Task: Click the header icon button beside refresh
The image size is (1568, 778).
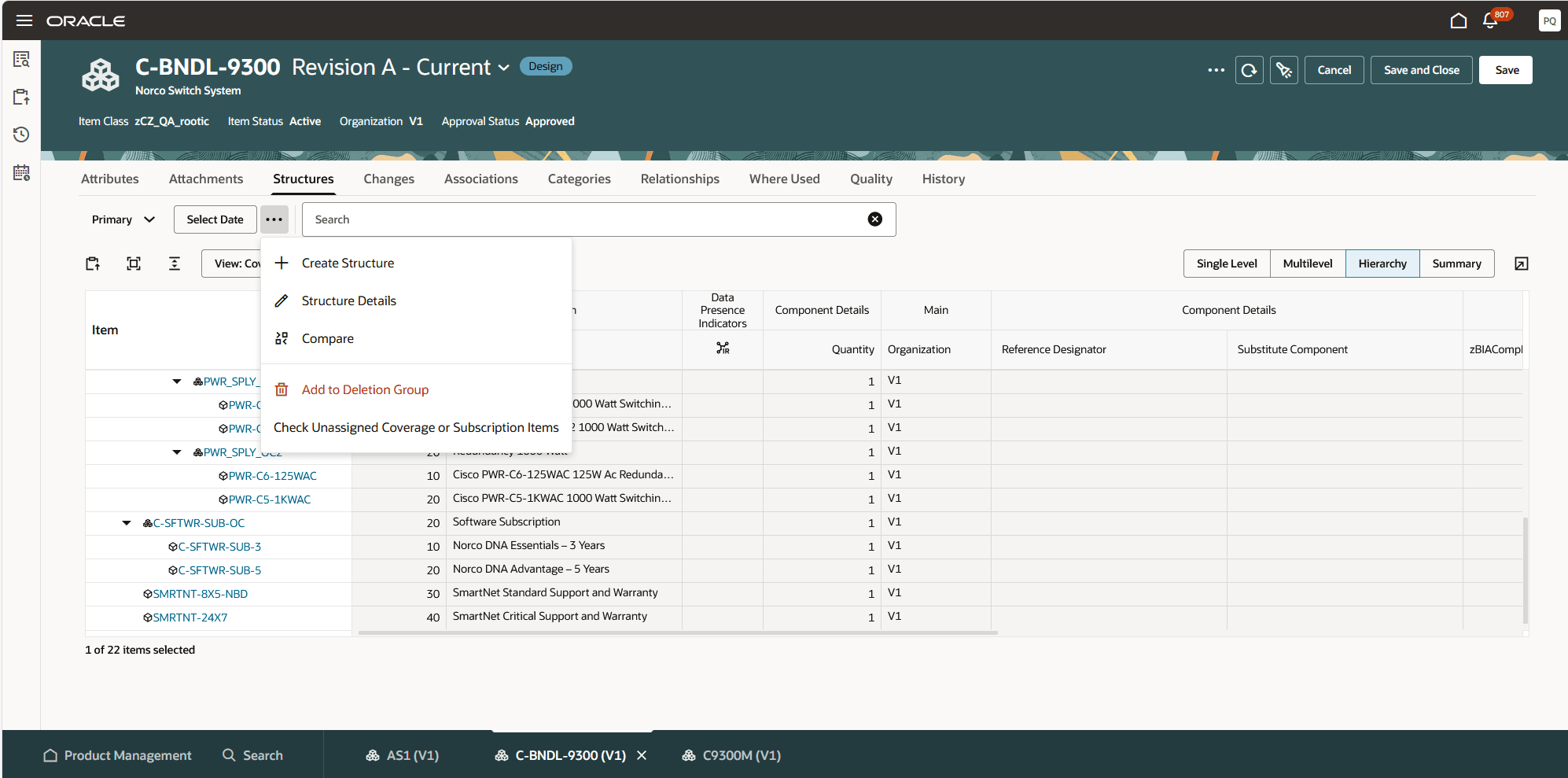Action: tap(1284, 70)
